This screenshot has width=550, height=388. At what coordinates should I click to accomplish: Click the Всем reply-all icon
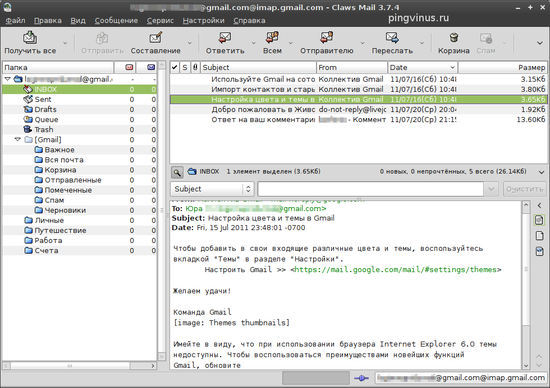pyautogui.click(x=272, y=38)
